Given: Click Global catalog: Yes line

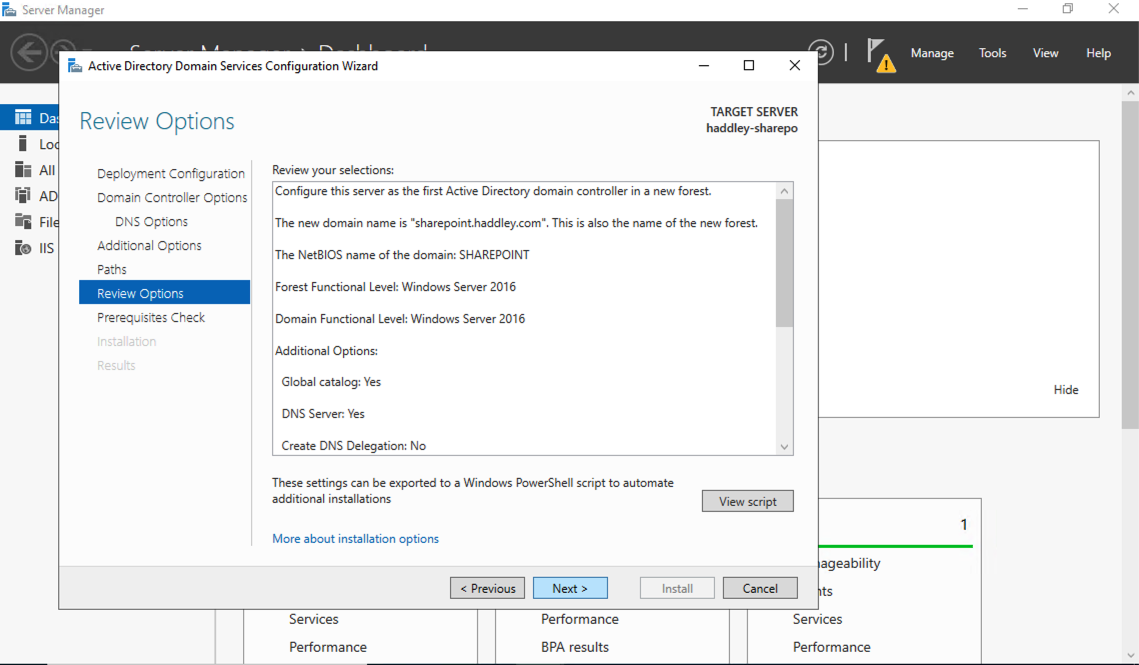Looking at the screenshot, I should tap(331, 382).
